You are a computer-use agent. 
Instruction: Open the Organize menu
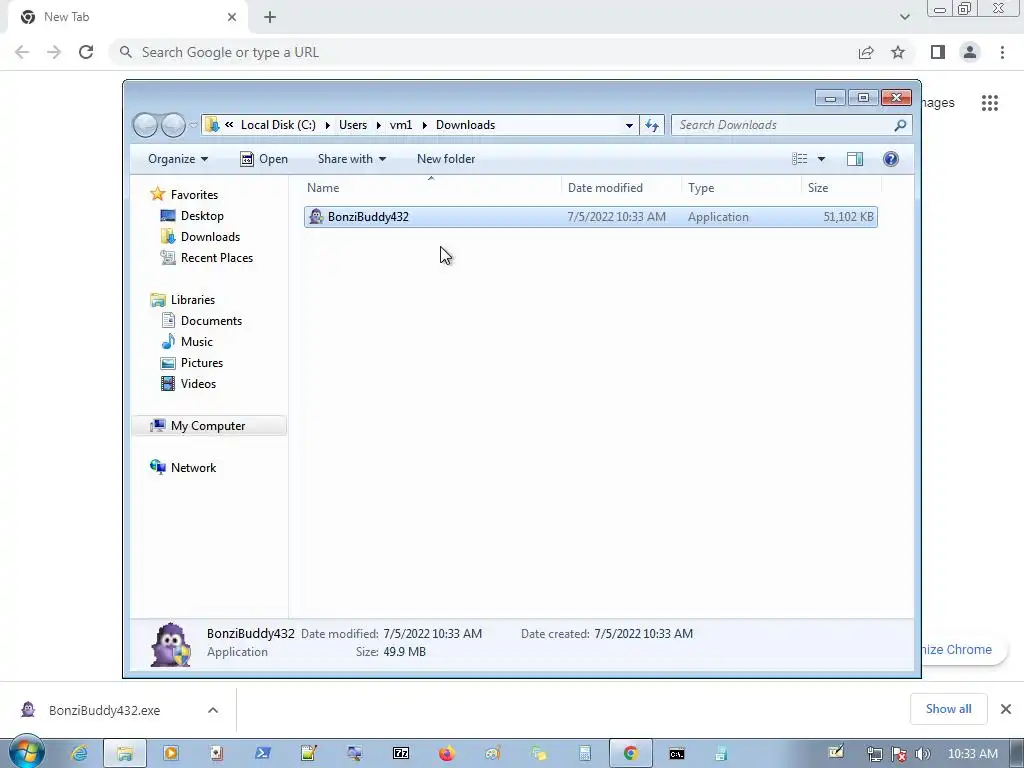[178, 159]
